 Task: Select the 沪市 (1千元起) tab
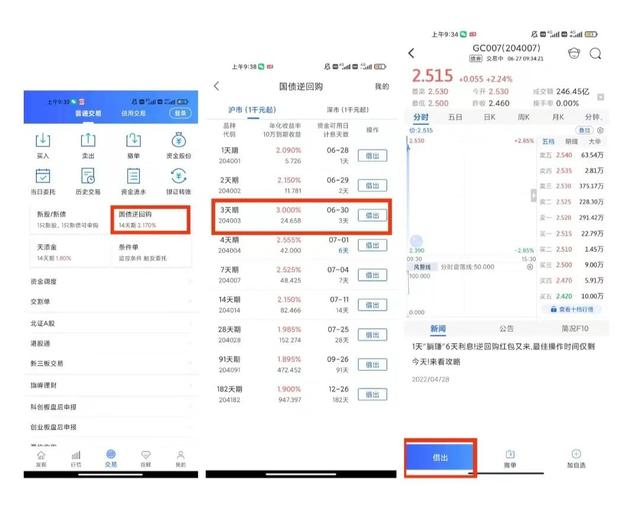point(252,110)
